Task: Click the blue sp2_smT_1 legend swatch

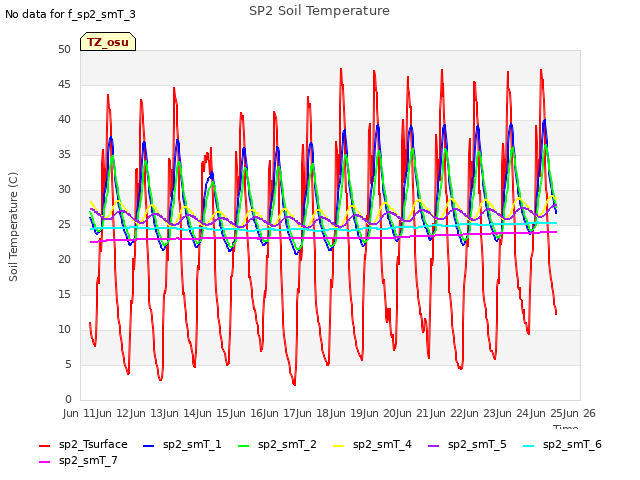Action: tap(149, 446)
